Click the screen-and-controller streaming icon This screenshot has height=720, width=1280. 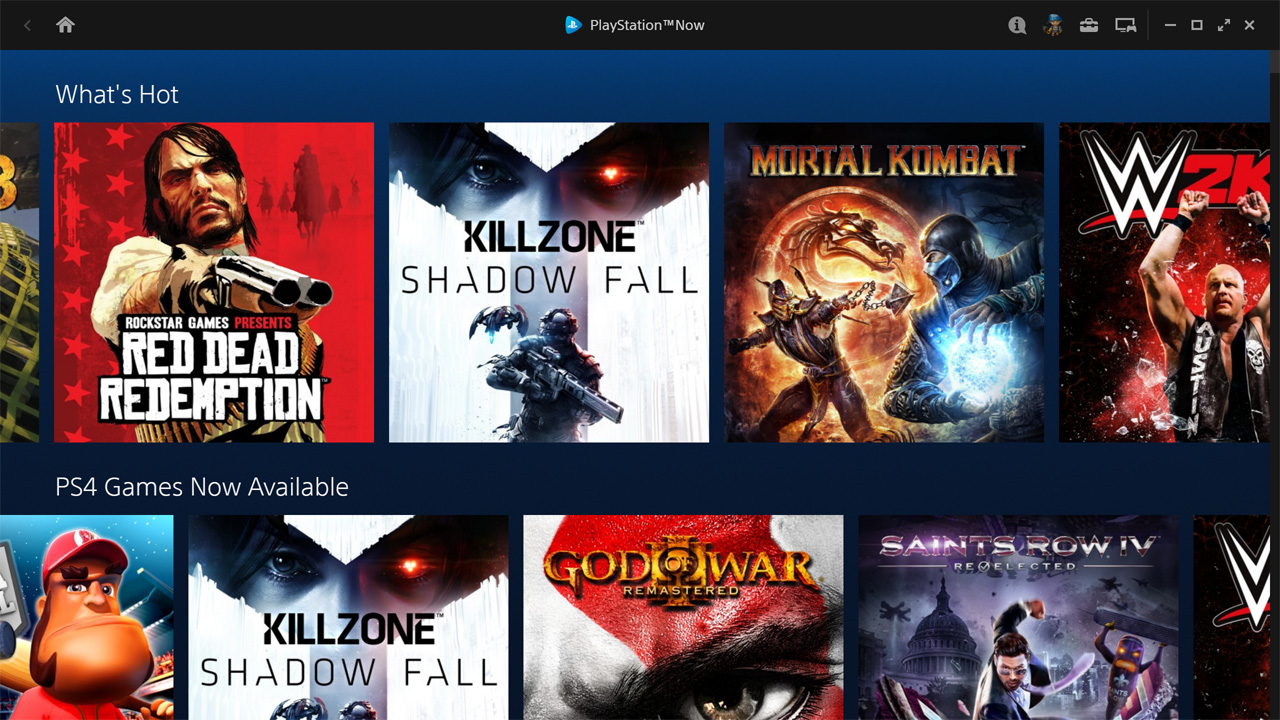point(1125,25)
